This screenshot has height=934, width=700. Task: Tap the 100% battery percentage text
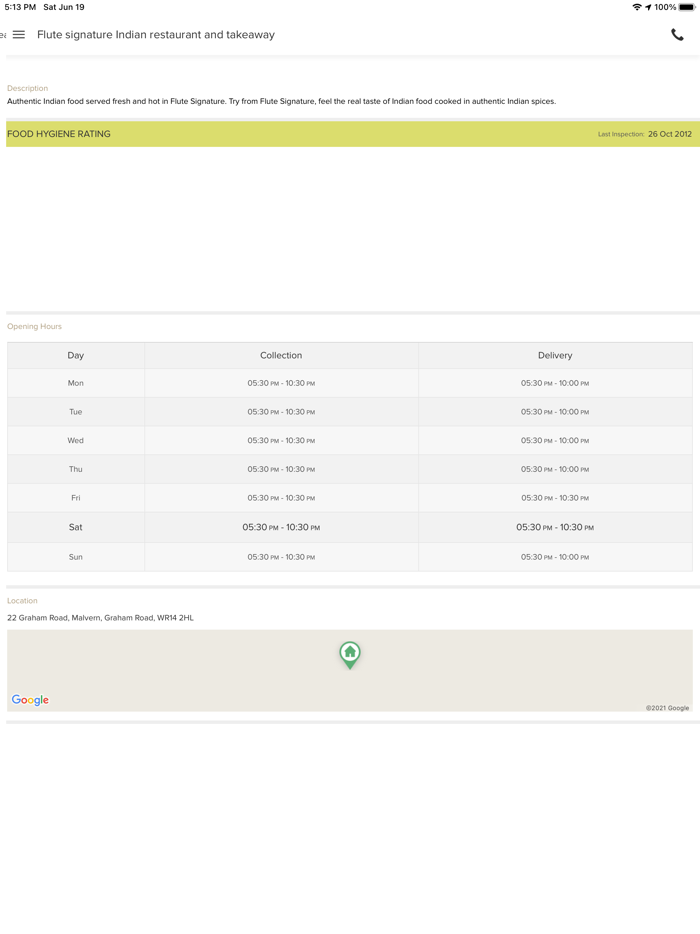[665, 7]
